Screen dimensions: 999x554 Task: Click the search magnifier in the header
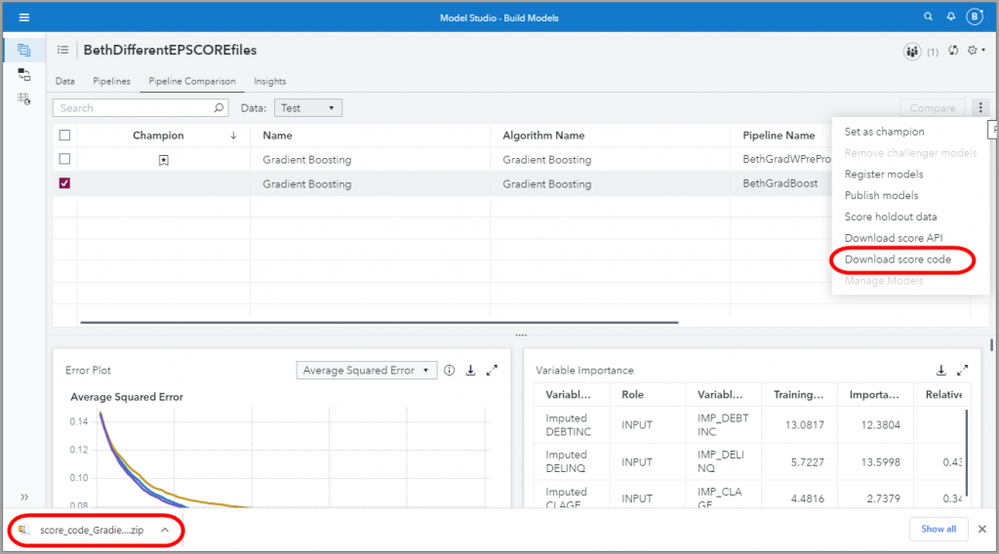[x=928, y=17]
